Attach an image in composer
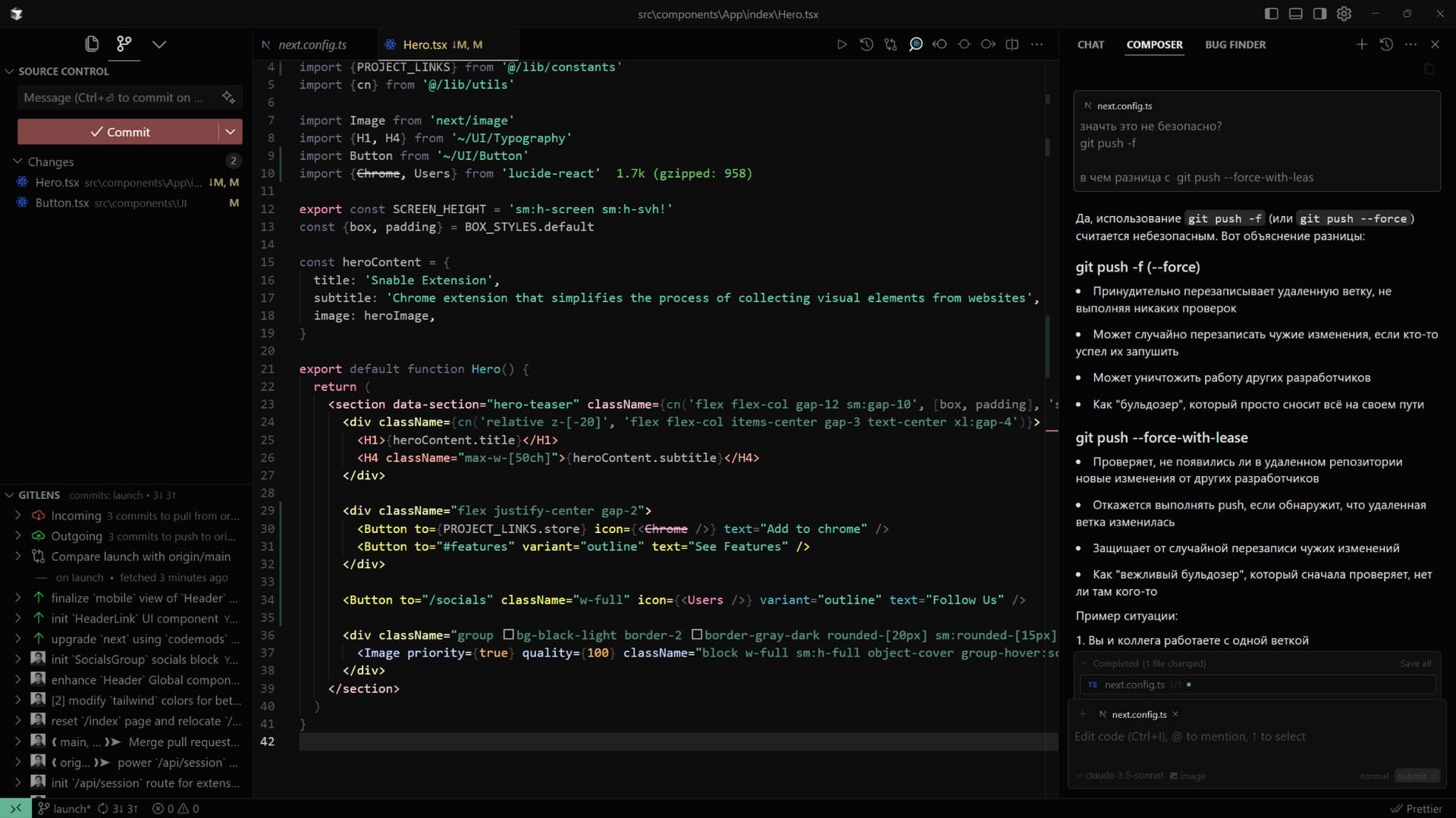Viewport: 1456px width, 818px height. 1188,776
